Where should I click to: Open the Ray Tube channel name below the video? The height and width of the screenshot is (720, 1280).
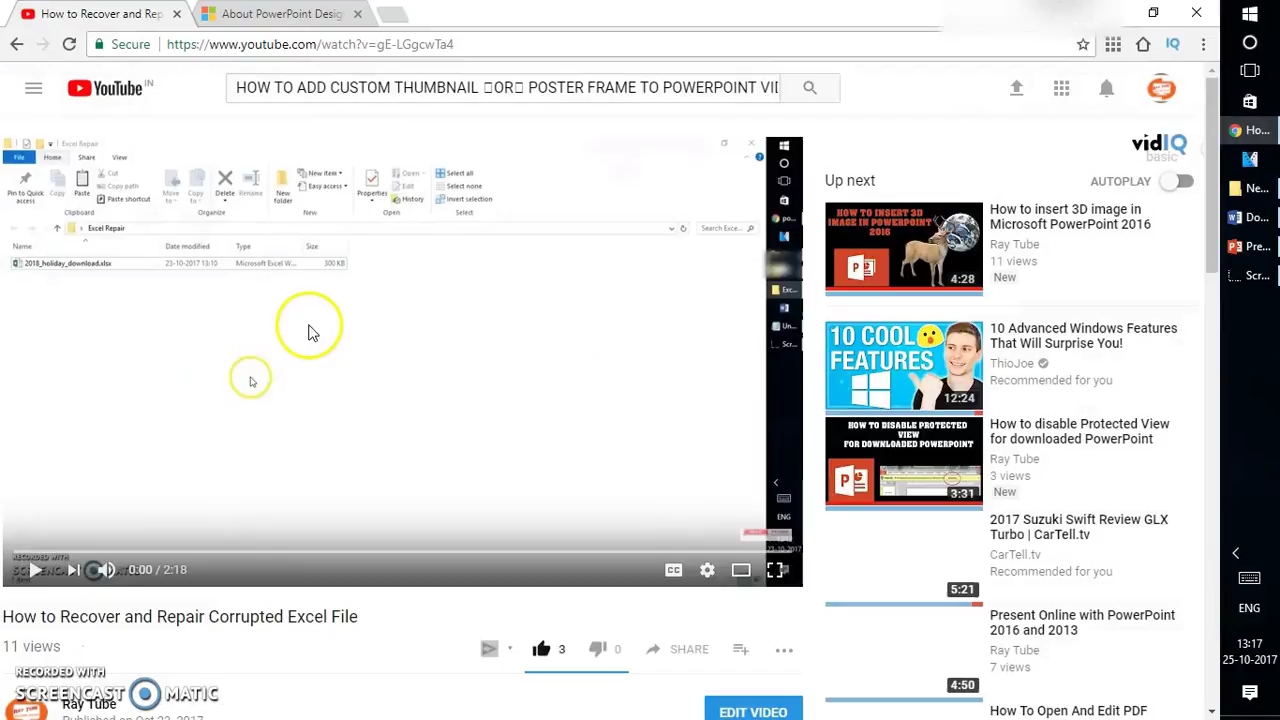(x=89, y=704)
